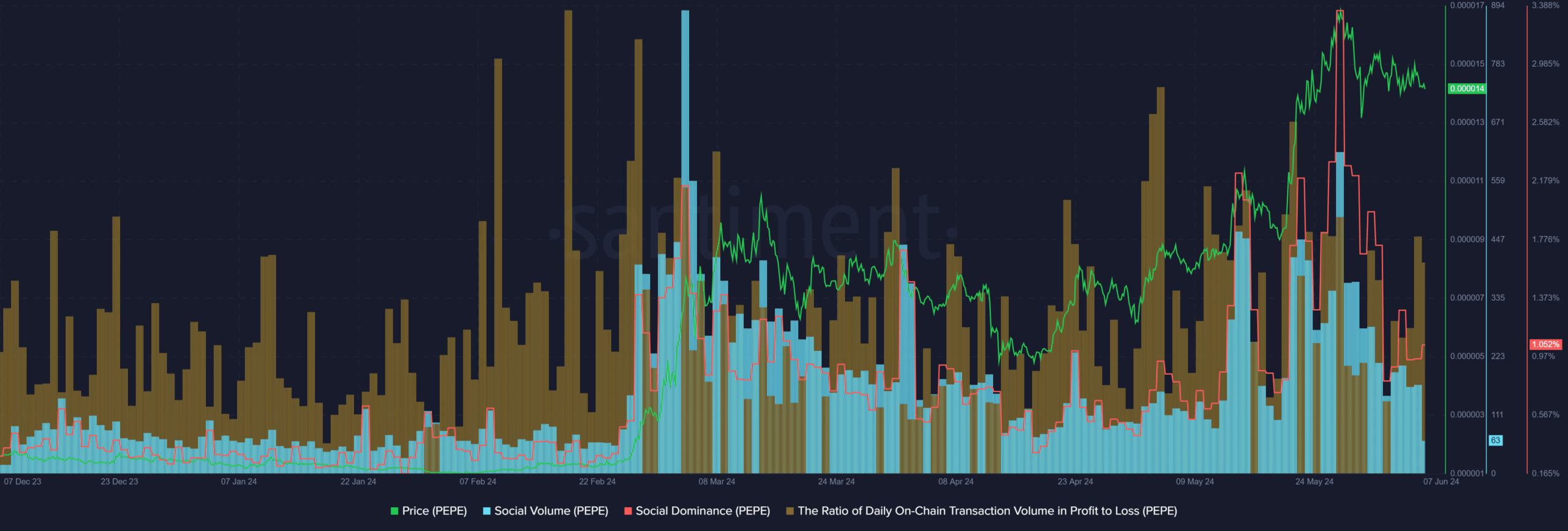Click the 2.985% dominance axis value

[1546, 64]
